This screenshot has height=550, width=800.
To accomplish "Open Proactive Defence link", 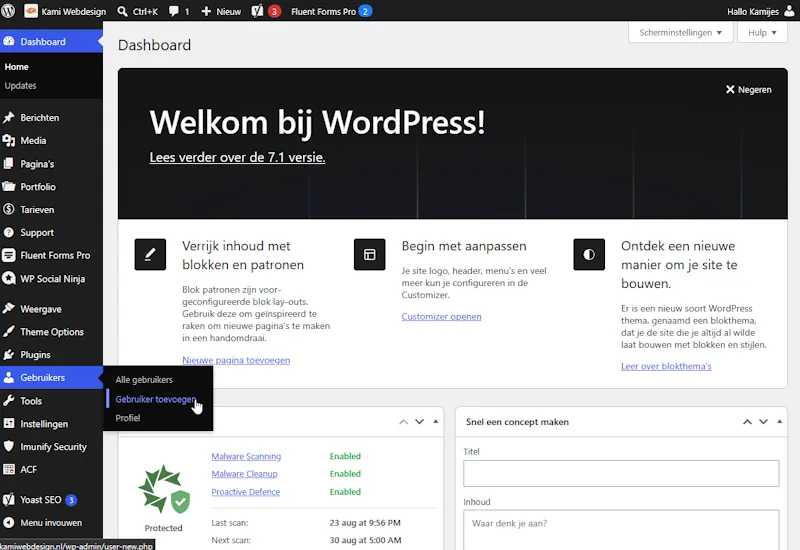I will click(x=246, y=492).
